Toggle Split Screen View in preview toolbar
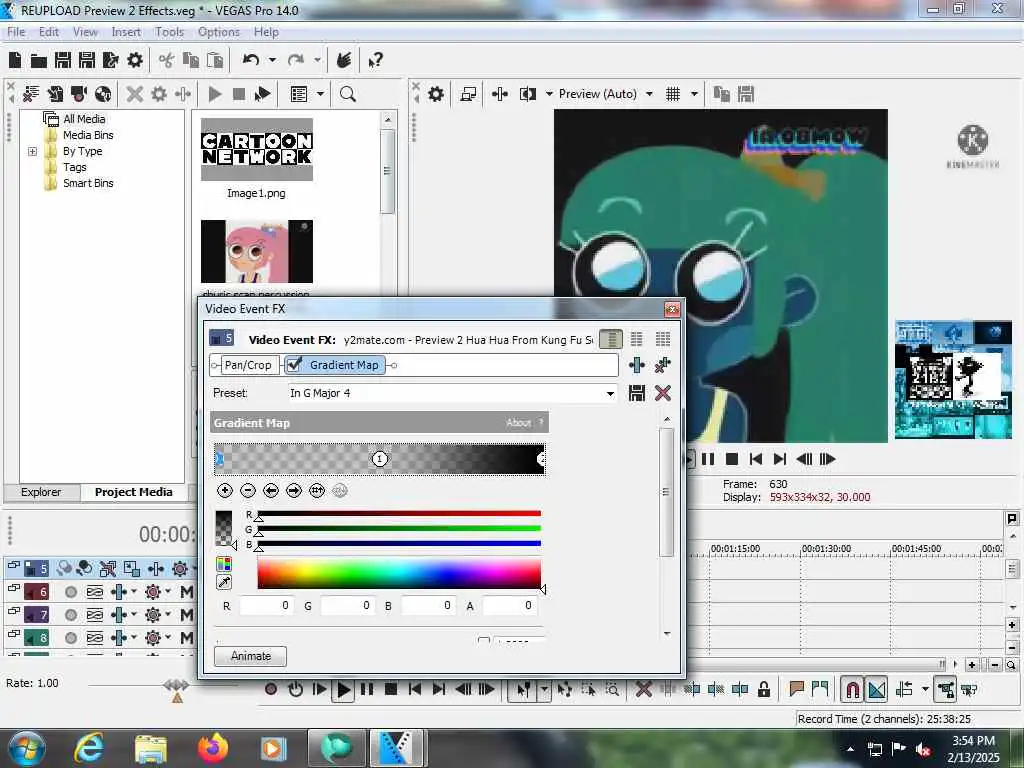Viewport: 1024px width, 768px height. click(x=528, y=94)
